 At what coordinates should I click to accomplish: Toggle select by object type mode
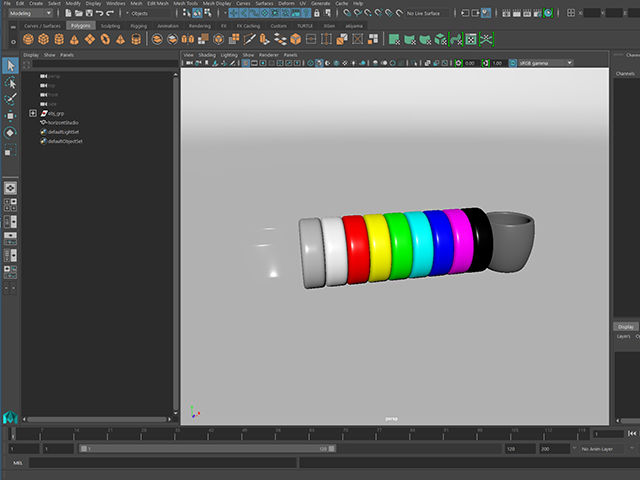pyautogui.click(x=197, y=13)
